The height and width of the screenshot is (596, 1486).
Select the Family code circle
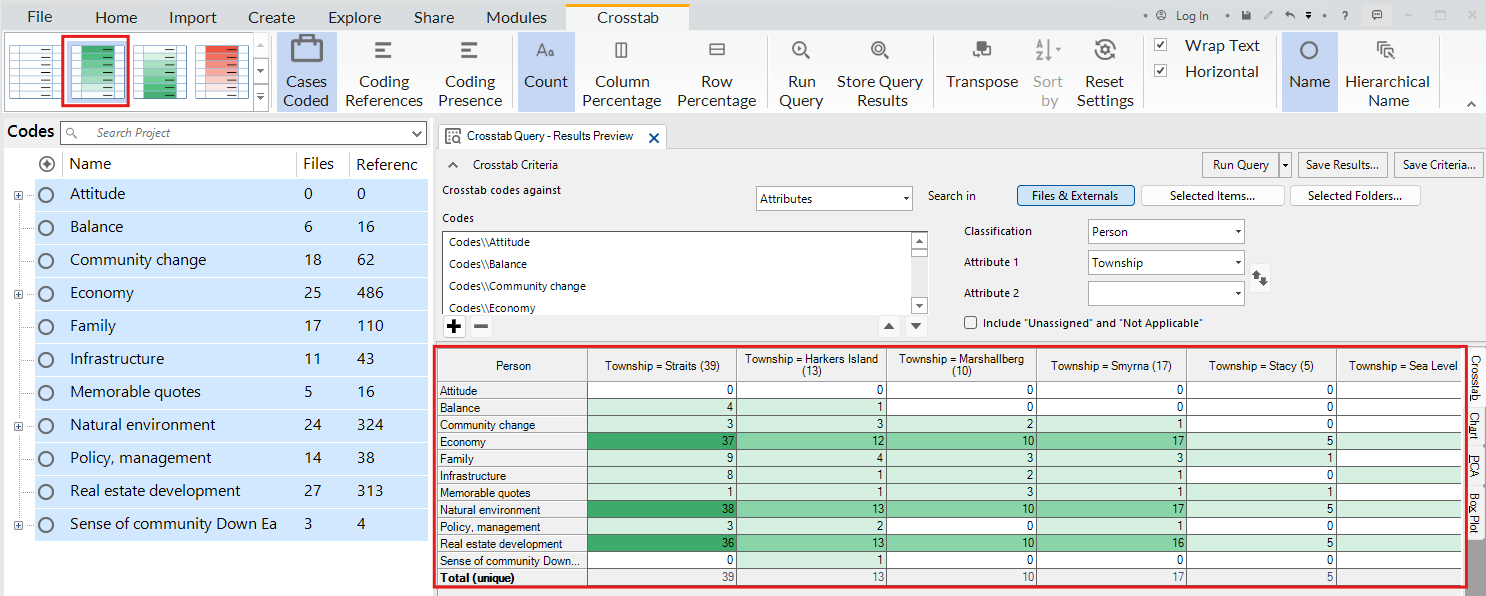coord(46,326)
